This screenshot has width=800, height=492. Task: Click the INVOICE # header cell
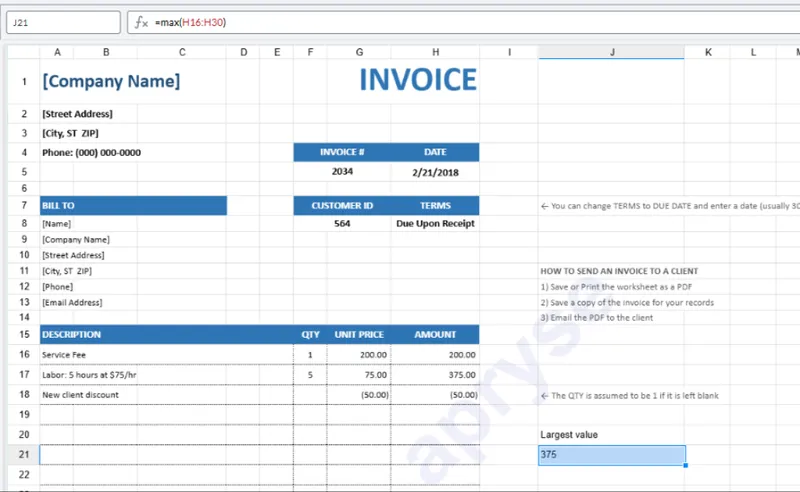(x=342, y=152)
